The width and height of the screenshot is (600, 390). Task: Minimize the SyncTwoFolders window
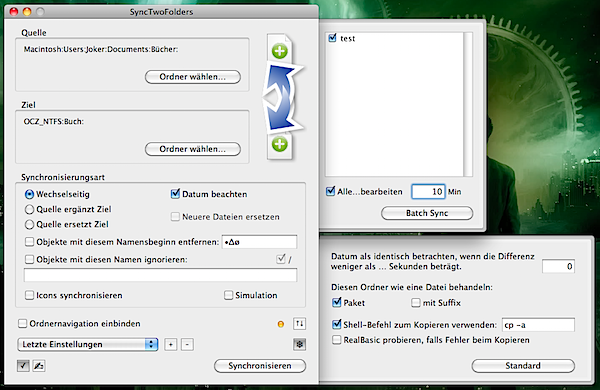27,11
